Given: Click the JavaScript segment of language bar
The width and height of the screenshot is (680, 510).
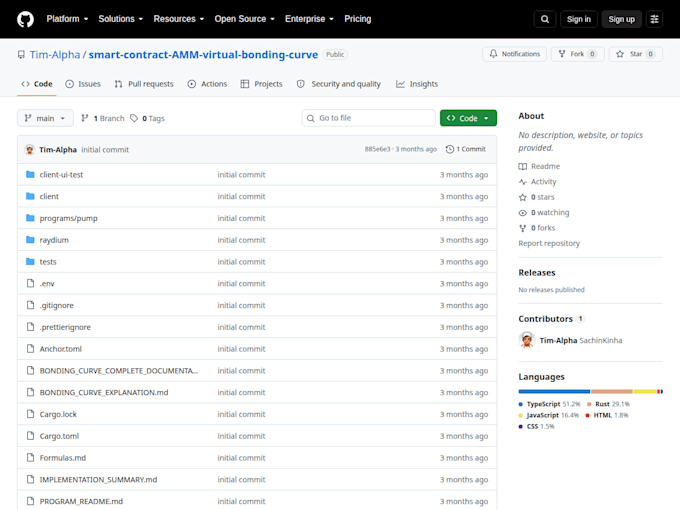Looking at the screenshot, I should coord(645,392).
